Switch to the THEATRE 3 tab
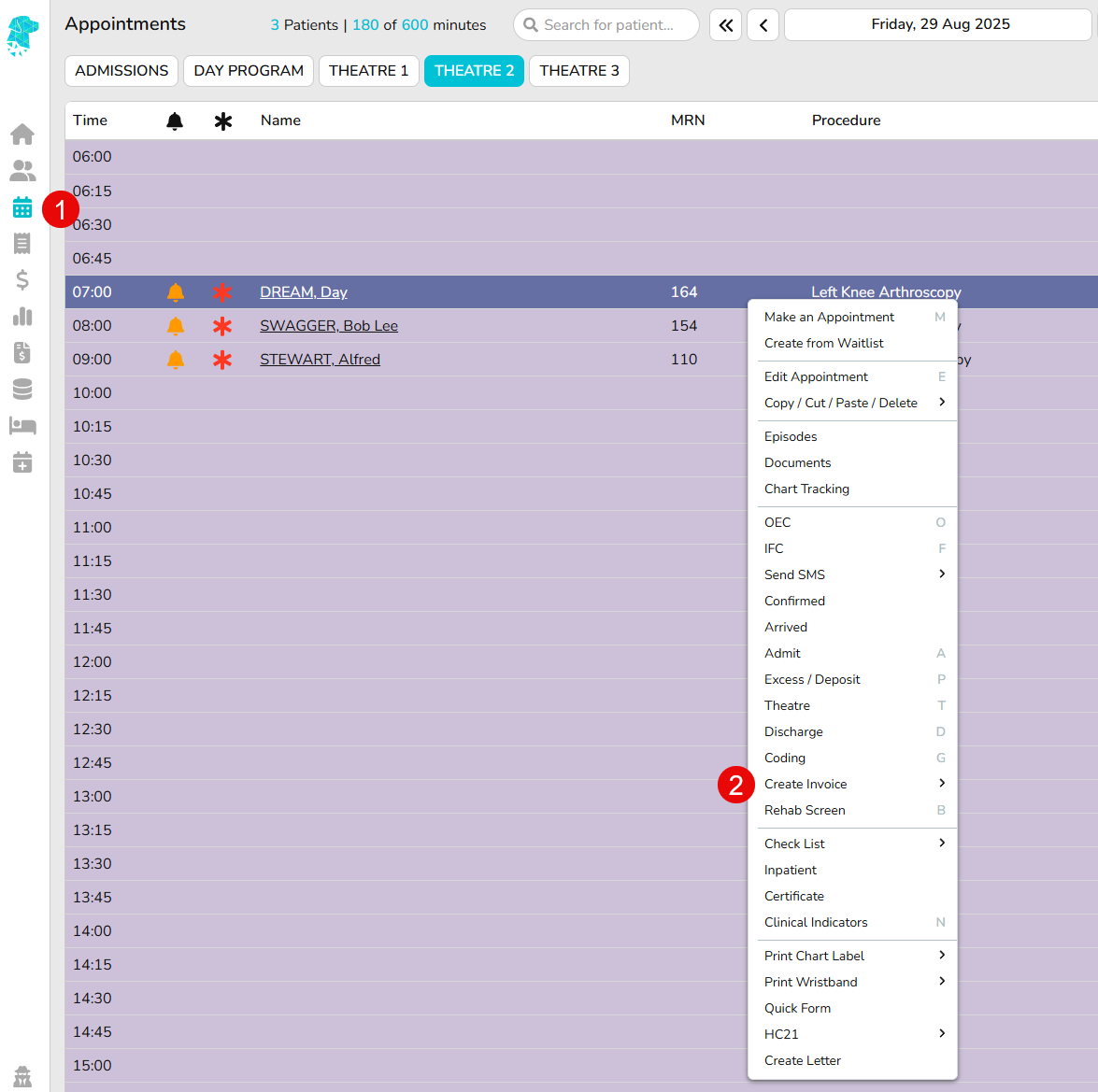 (579, 71)
